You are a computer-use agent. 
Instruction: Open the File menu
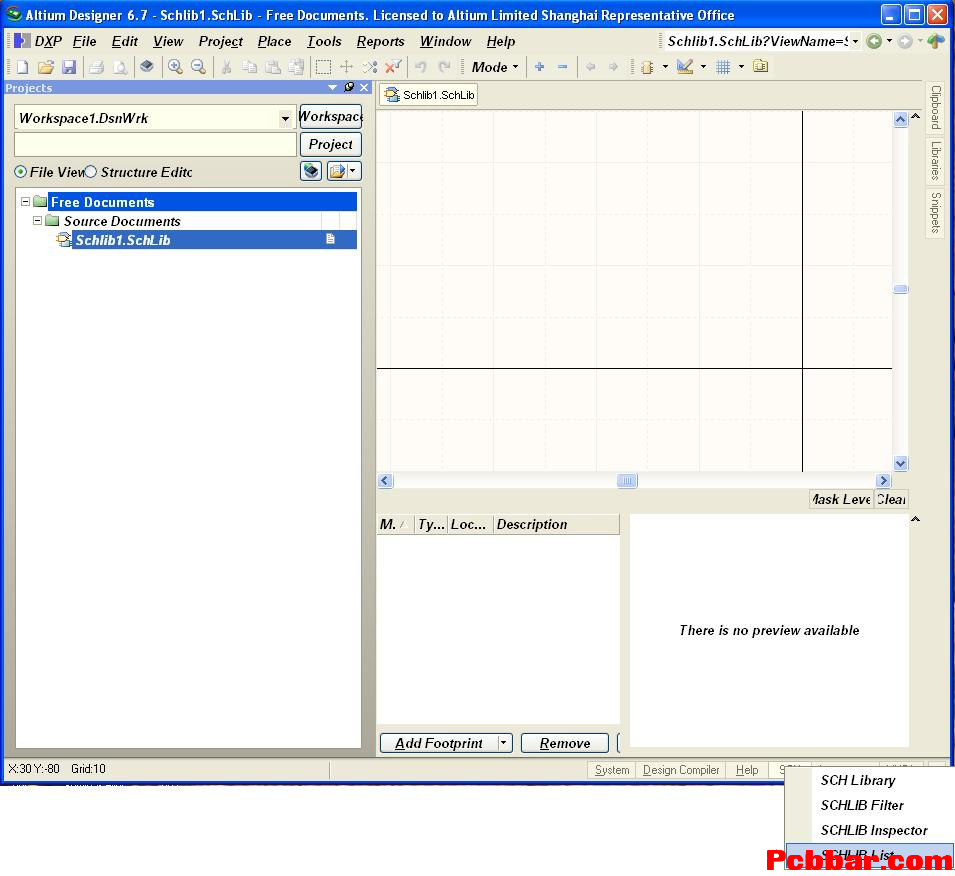point(85,41)
